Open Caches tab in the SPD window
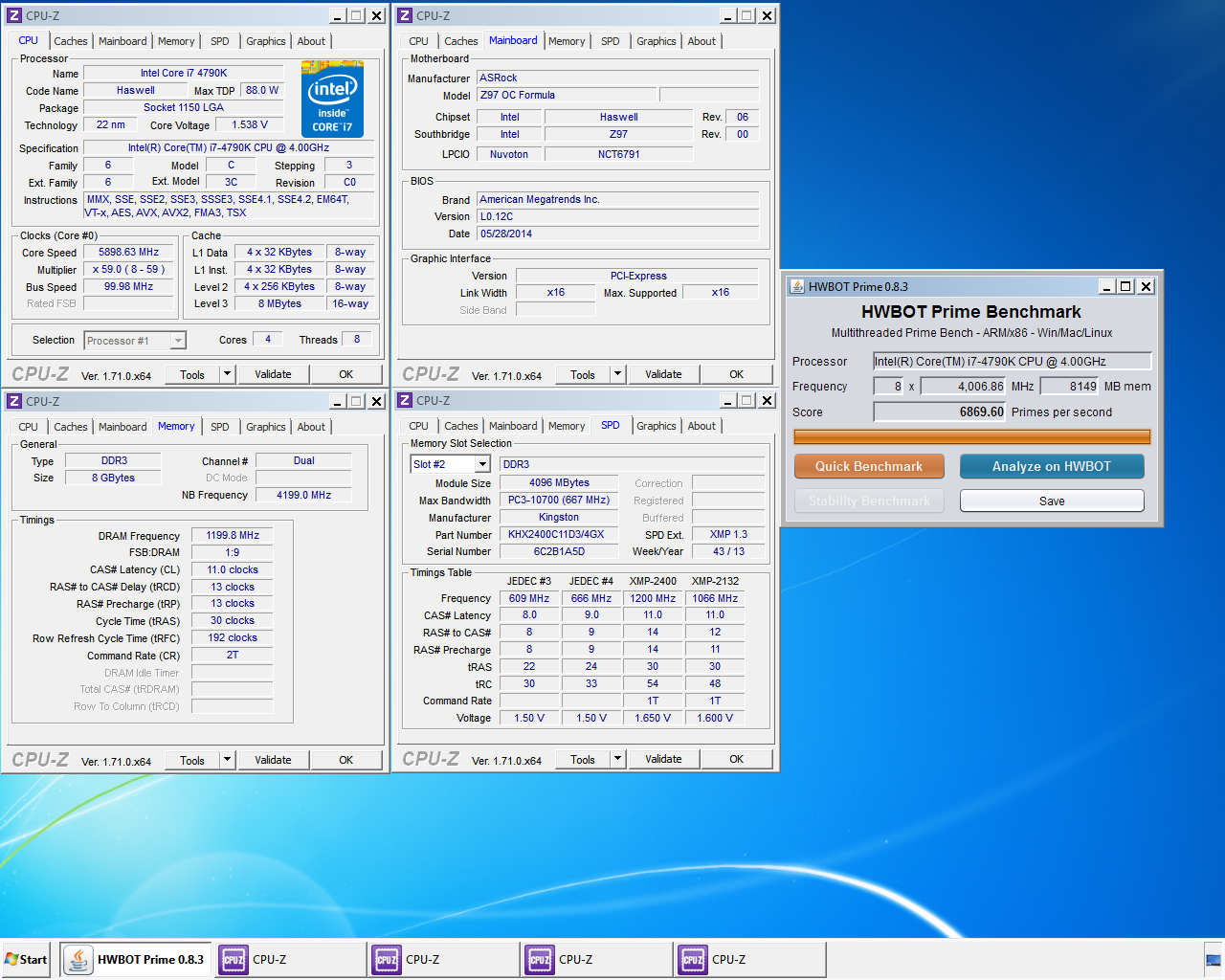 tap(461, 426)
